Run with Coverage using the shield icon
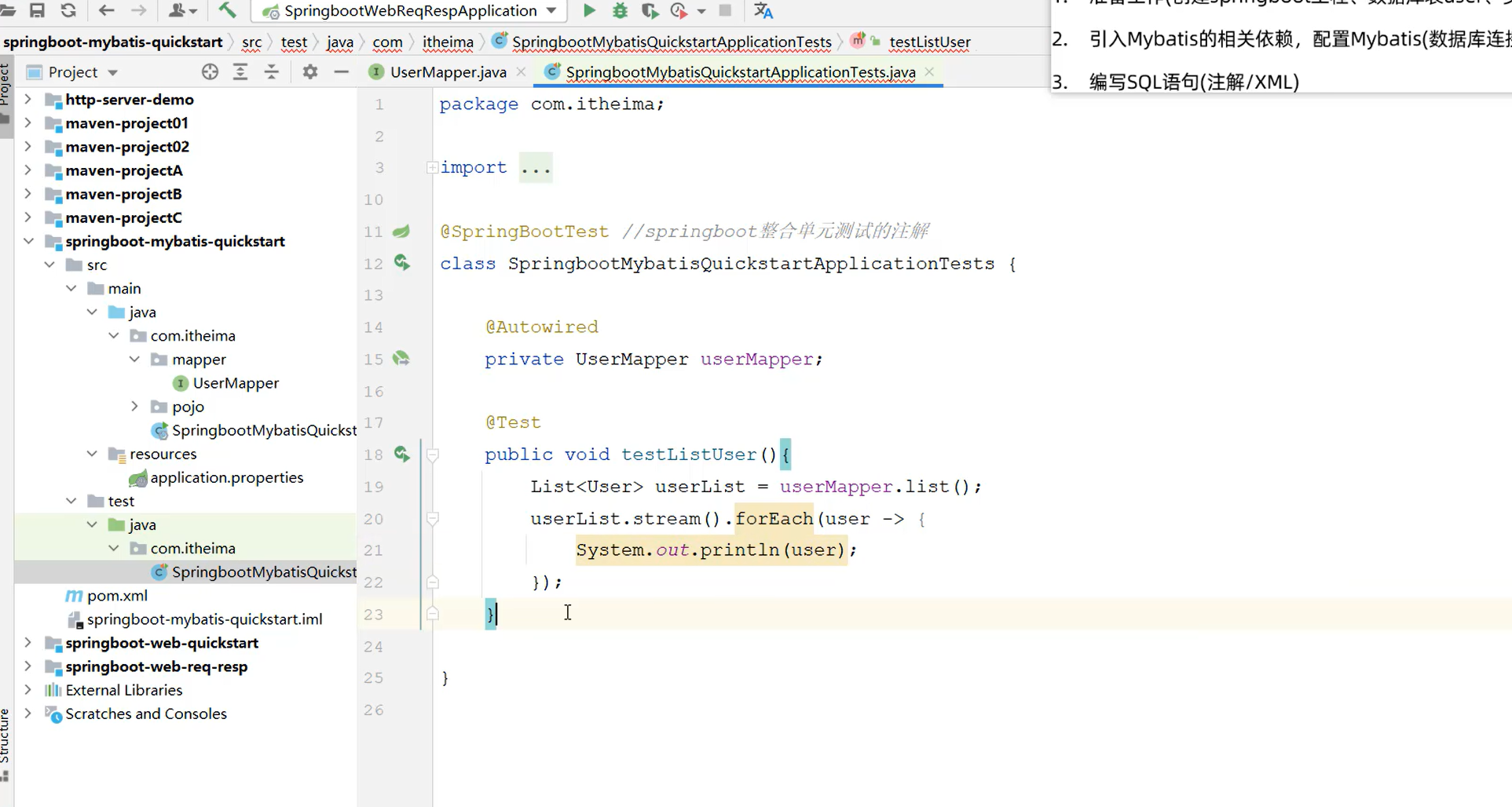 650,11
